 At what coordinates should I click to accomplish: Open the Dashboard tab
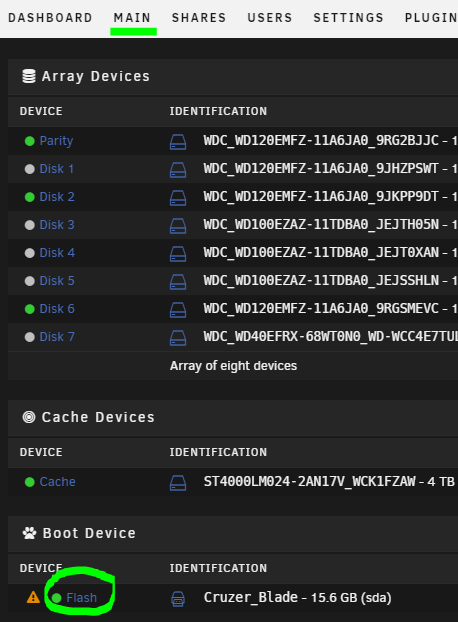click(x=50, y=18)
